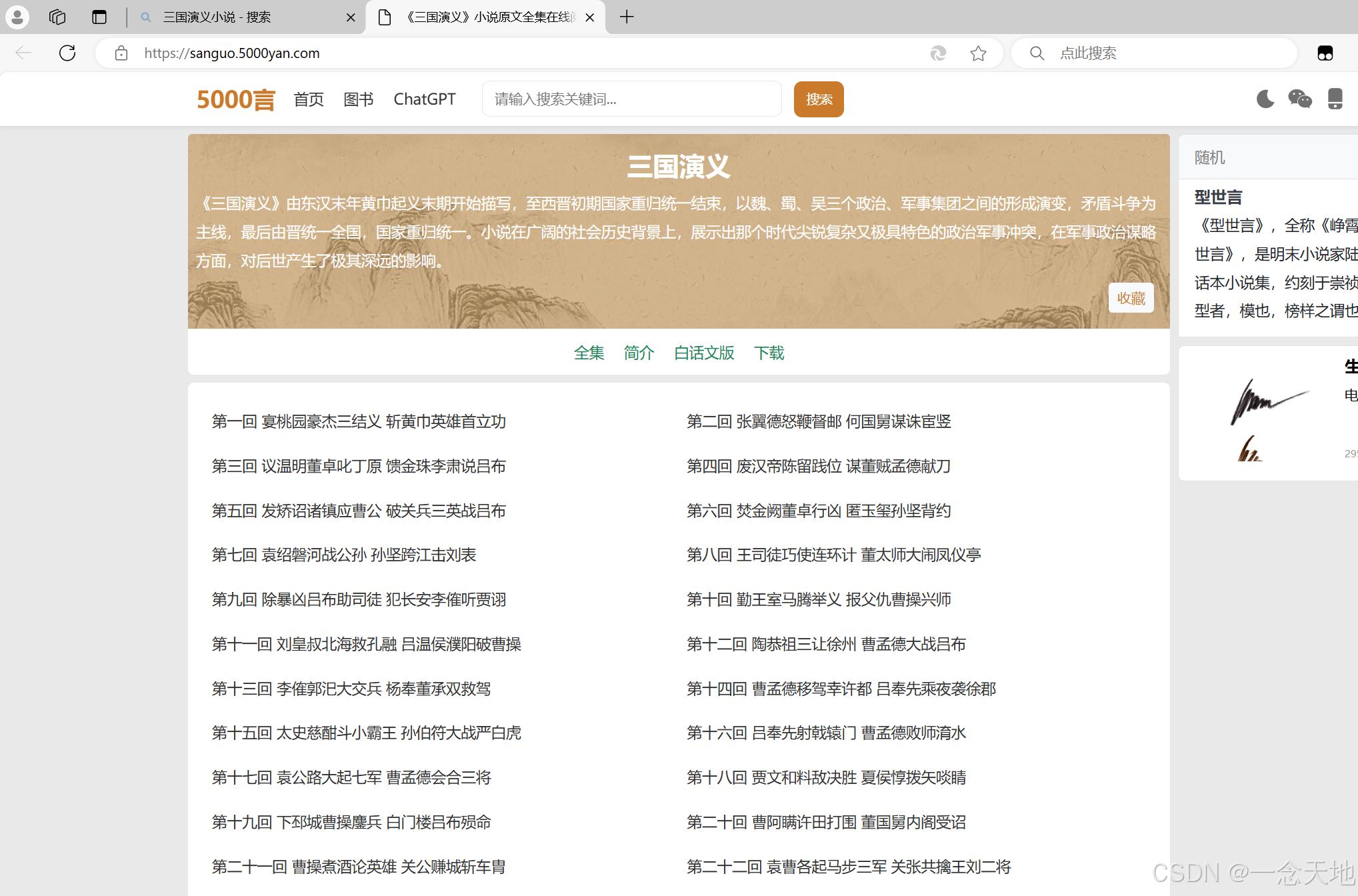Open 第九回 除暴凶吕布助司徒 chapter
The width and height of the screenshot is (1358, 896).
click(359, 599)
